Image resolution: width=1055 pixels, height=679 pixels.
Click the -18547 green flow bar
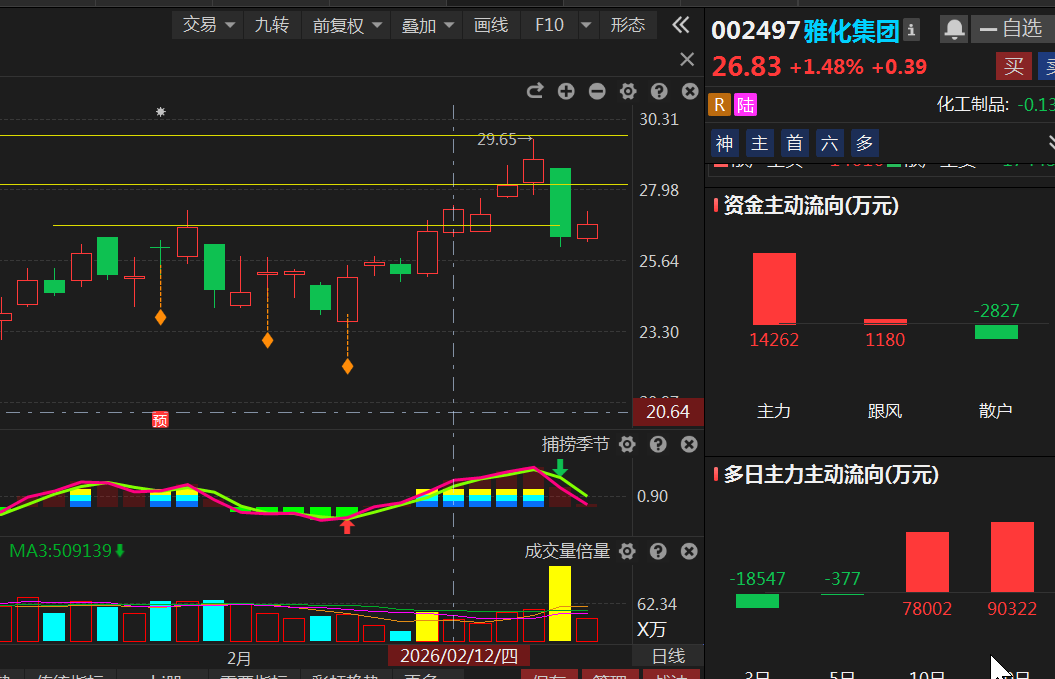[757, 601]
